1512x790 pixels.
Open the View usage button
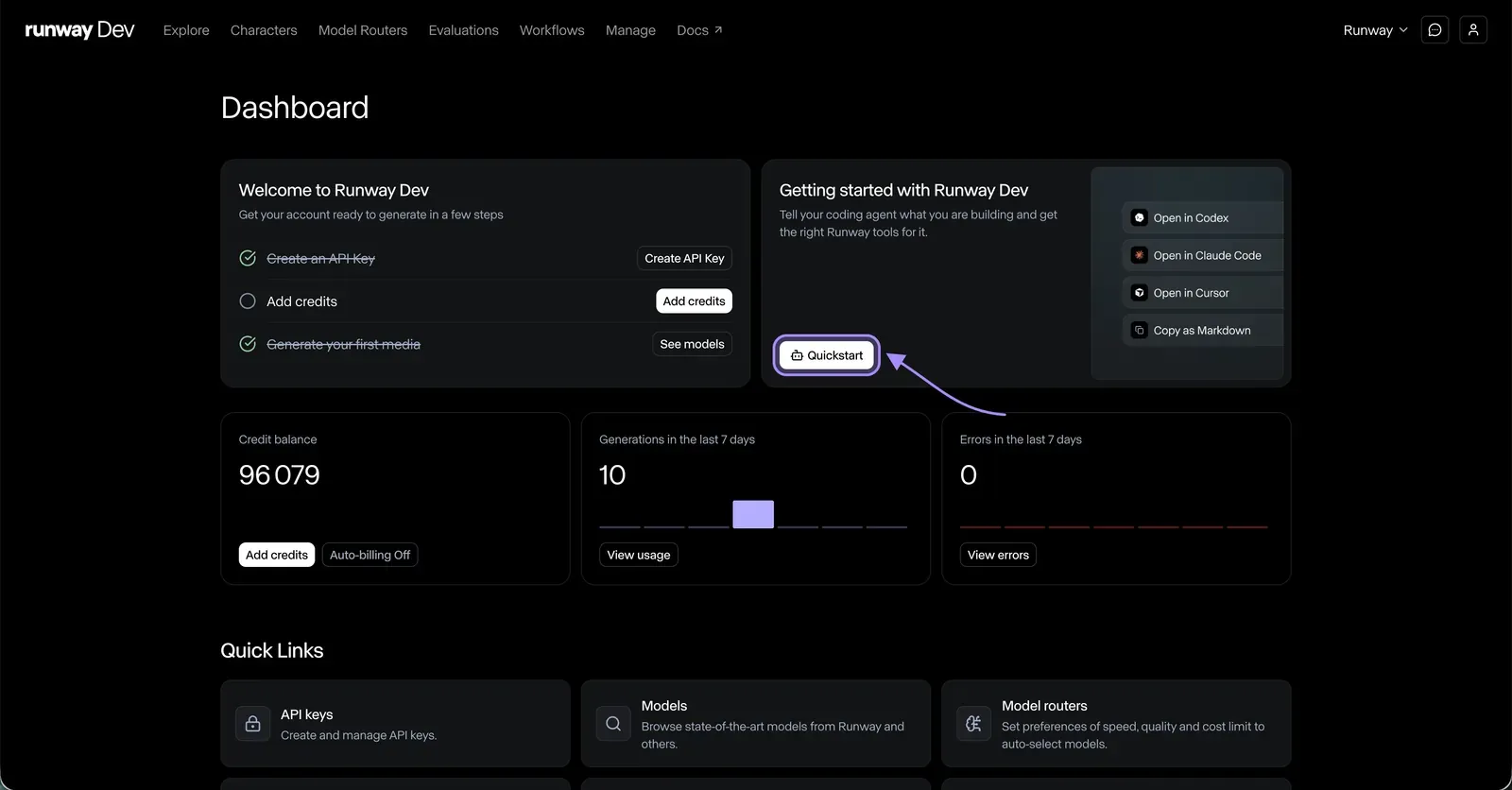click(639, 555)
